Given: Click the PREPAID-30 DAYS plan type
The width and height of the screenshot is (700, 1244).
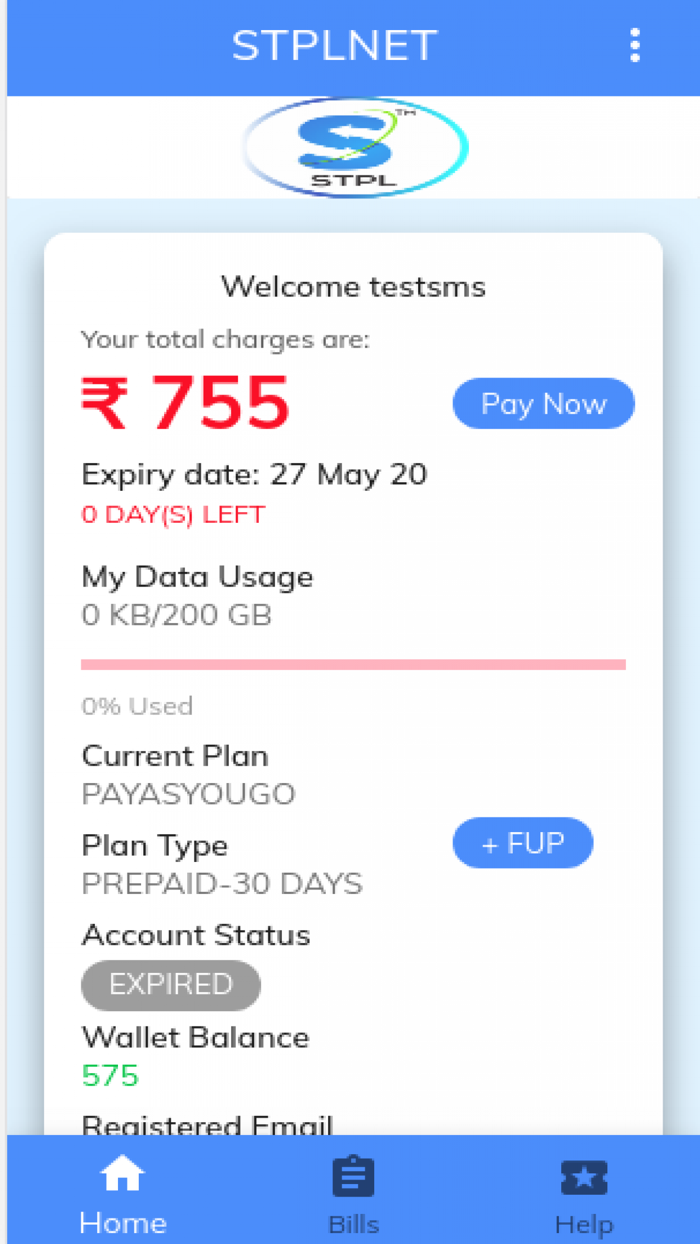Looking at the screenshot, I should [221, 884].
